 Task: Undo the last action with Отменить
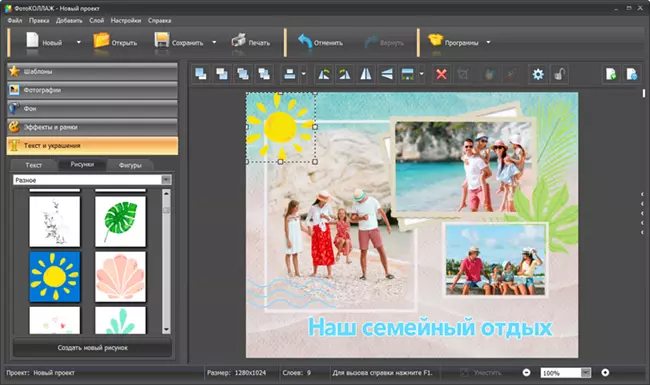[x=320, y=42]
